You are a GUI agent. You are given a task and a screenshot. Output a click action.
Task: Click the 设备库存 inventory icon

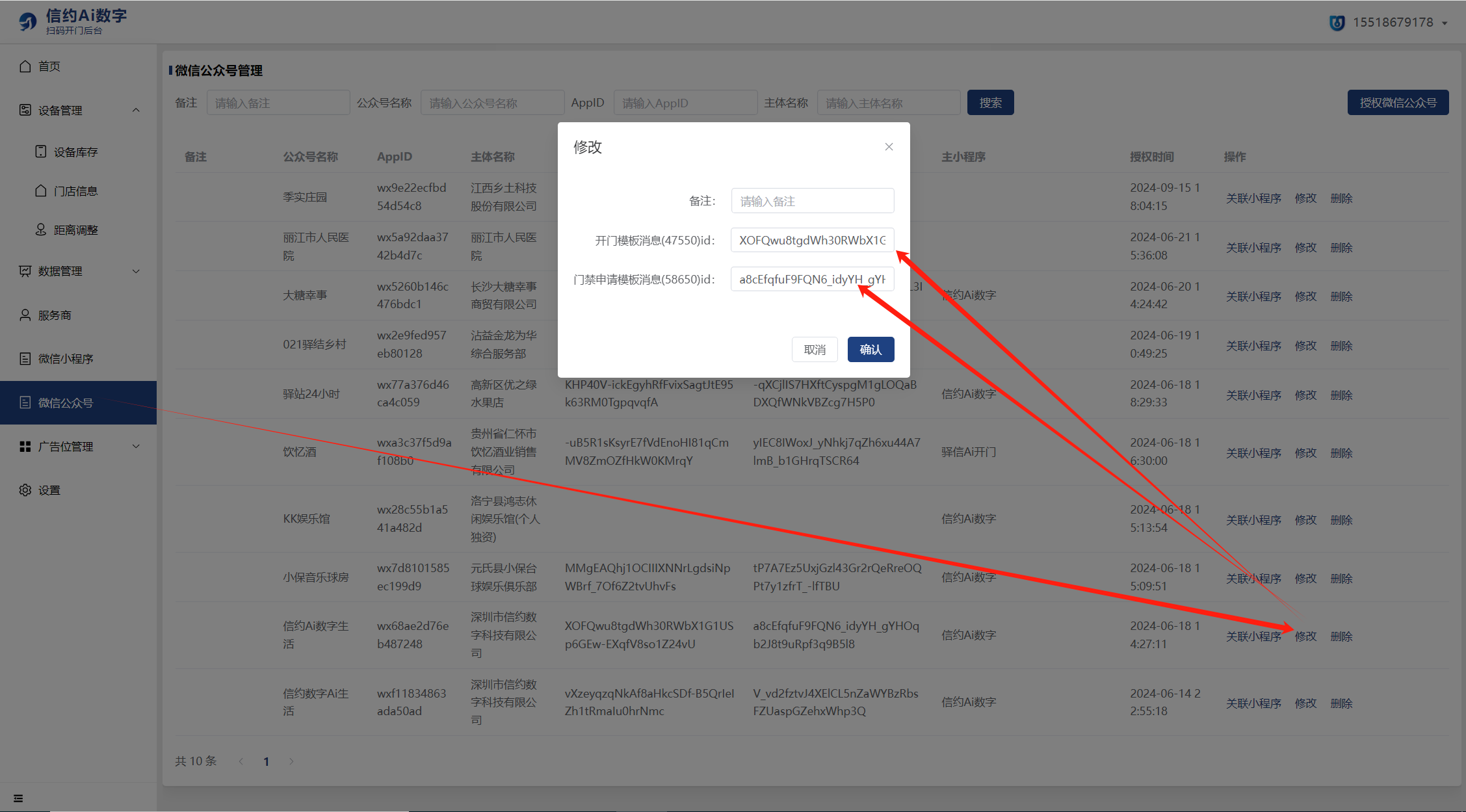point(41,151)
